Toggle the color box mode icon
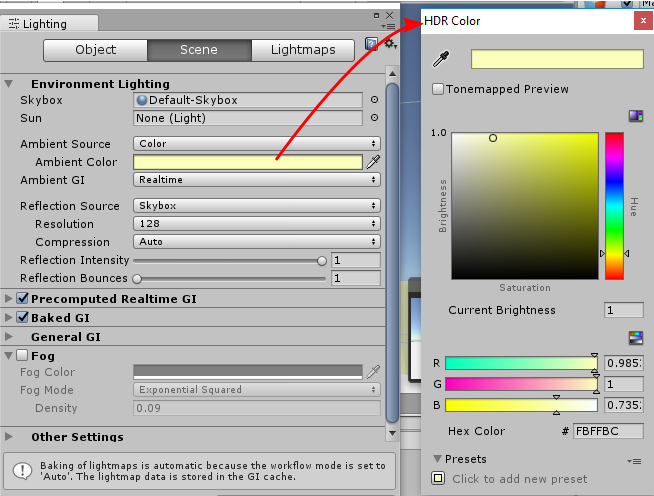 click(x=636, y=116)
